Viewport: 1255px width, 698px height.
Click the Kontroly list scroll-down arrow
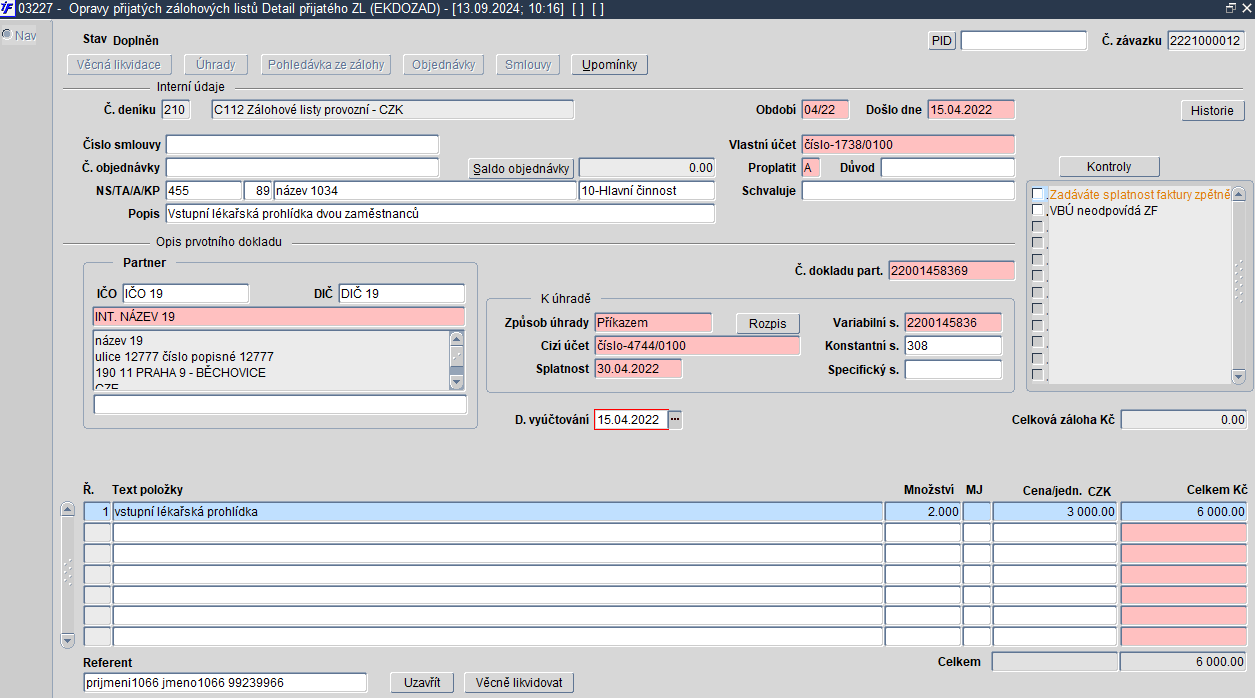pyautogui.click(x=1239, y=376)
